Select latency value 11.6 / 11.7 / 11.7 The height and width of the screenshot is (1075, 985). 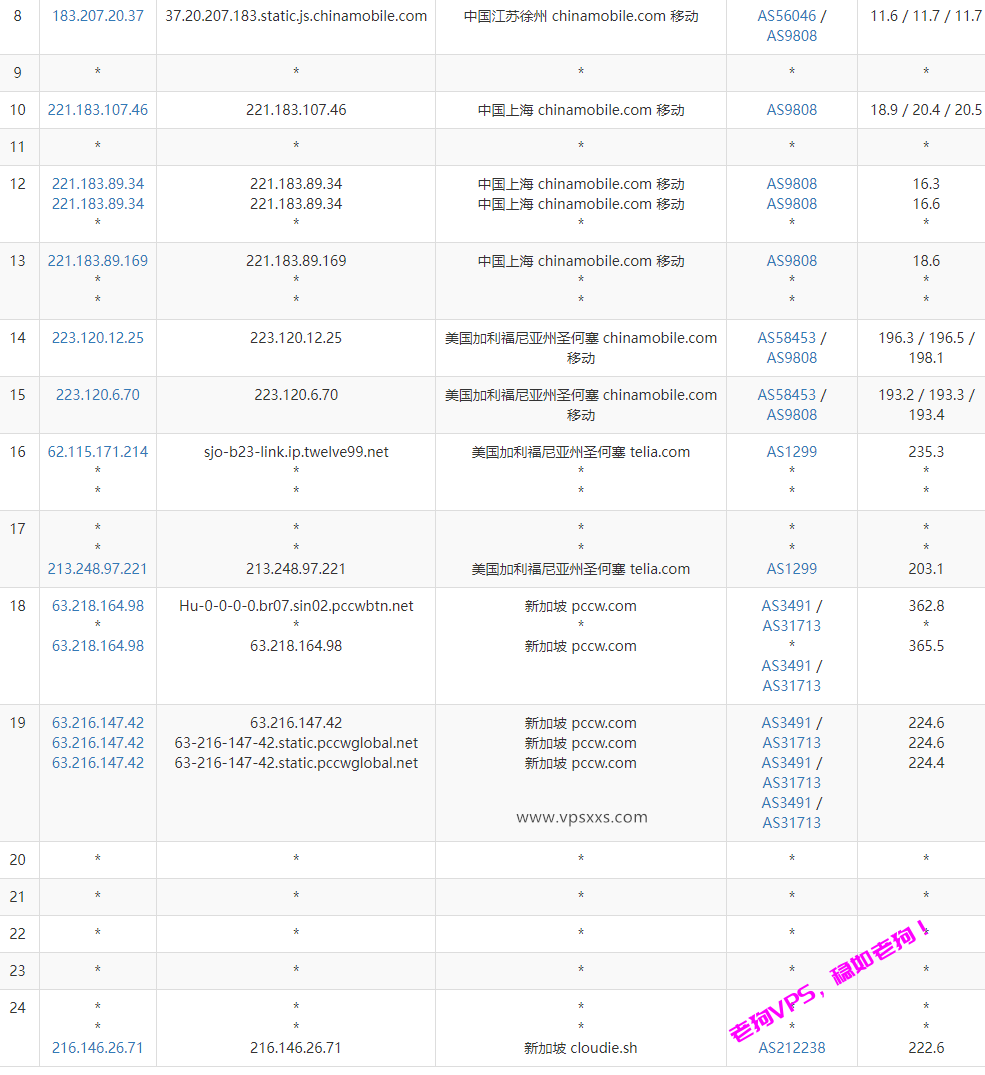click(x=926, y=16)
